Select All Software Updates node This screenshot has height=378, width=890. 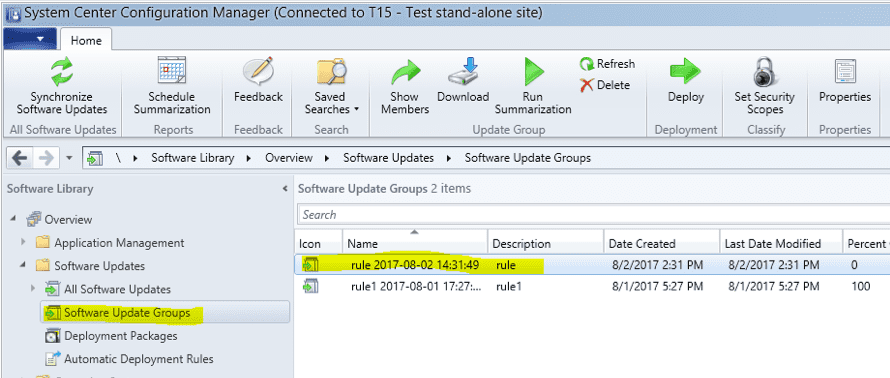(x=117, y=289)
